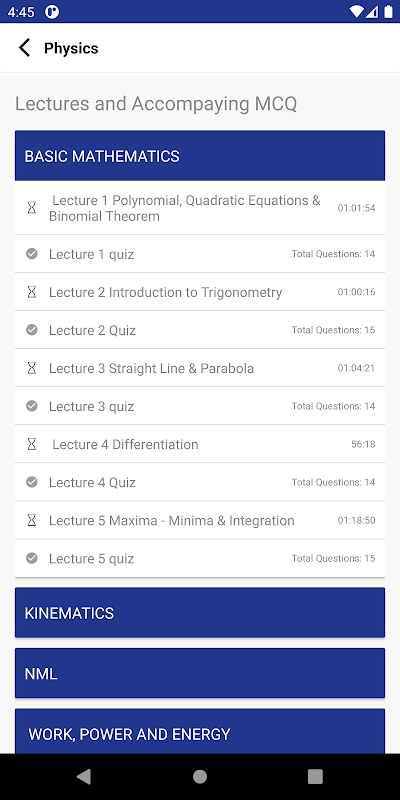Click the checkmark icon beside Lecture 2 Quiz
Viewport: 400px width, 800px height.
point(32,330)
